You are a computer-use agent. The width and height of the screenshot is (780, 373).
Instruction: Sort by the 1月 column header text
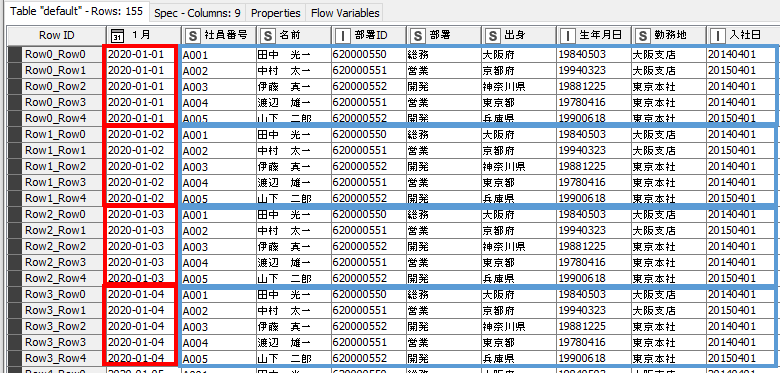[x=141, y=35]
